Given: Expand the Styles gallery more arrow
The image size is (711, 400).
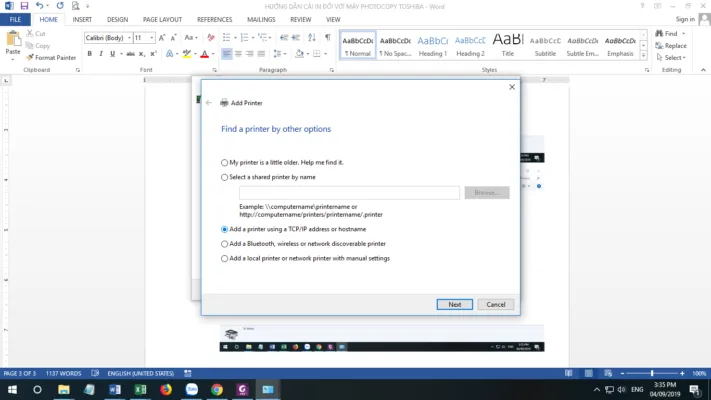Looking at the screenshot, I should coord(643,55).
